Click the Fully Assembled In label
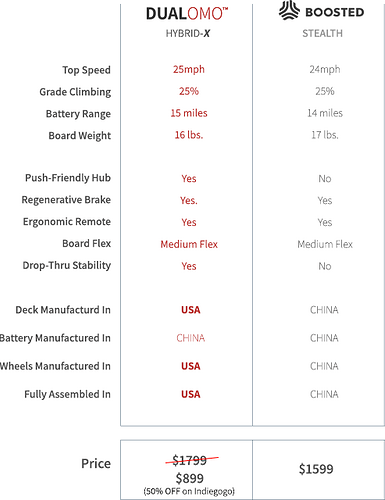This screenshot has width=385, height=500. [67, 394]
